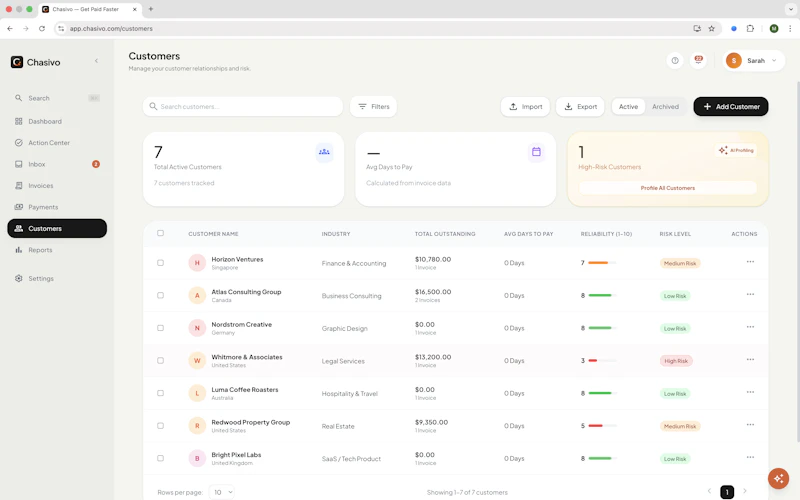Click the calendar icon in Avg Days card
This screenshot has height=500, width=800.
point(536,152)
